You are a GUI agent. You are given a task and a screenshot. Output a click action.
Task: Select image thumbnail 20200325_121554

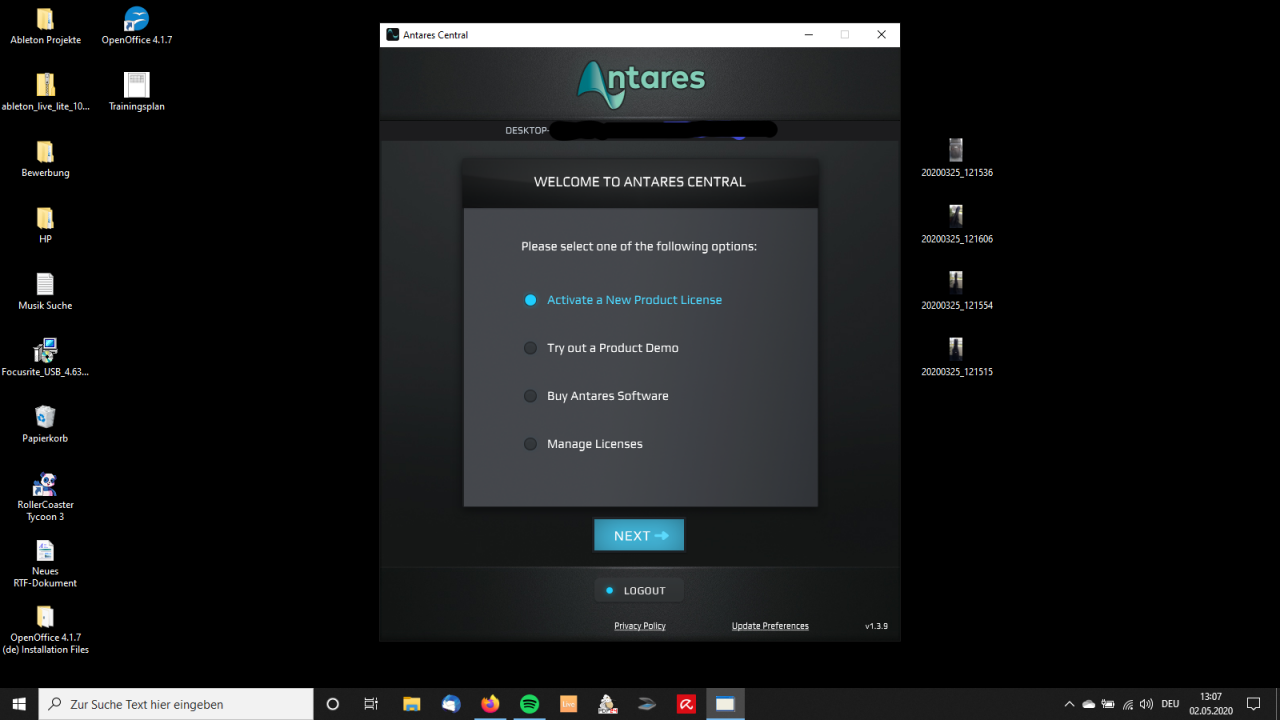tap(957, 291)
